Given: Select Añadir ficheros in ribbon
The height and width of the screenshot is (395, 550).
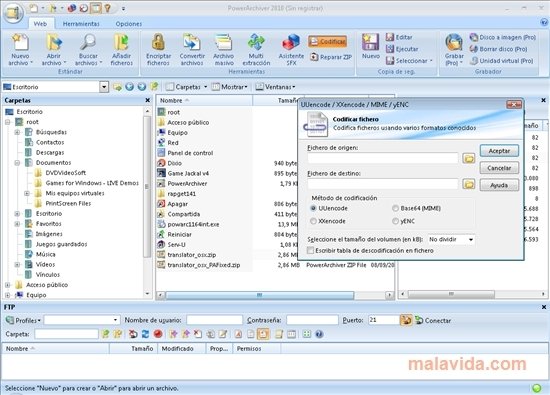Looking at the screenshot, I should coord(122,49).
